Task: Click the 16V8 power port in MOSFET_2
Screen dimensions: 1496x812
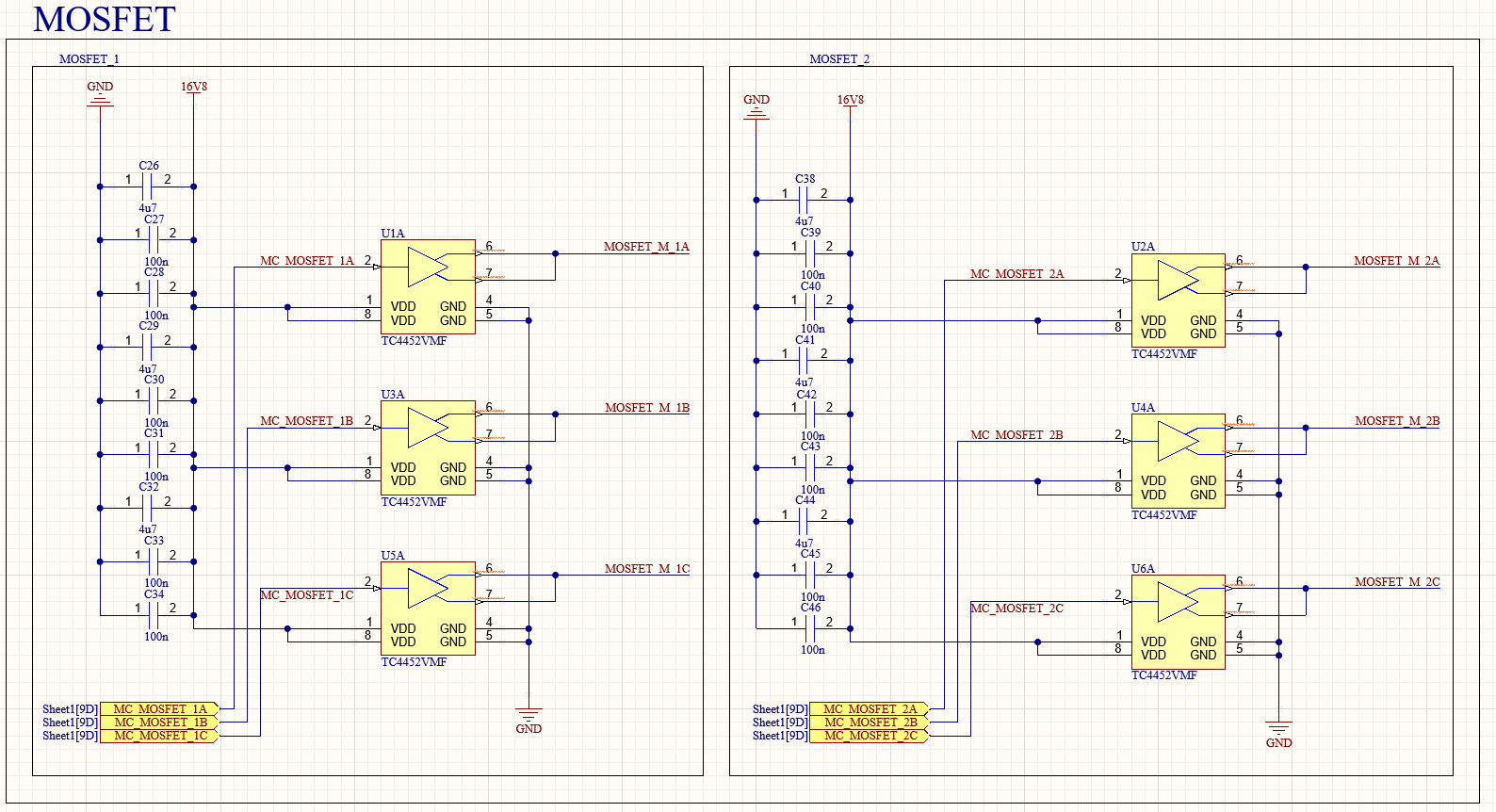Action: tap(850, 100)
